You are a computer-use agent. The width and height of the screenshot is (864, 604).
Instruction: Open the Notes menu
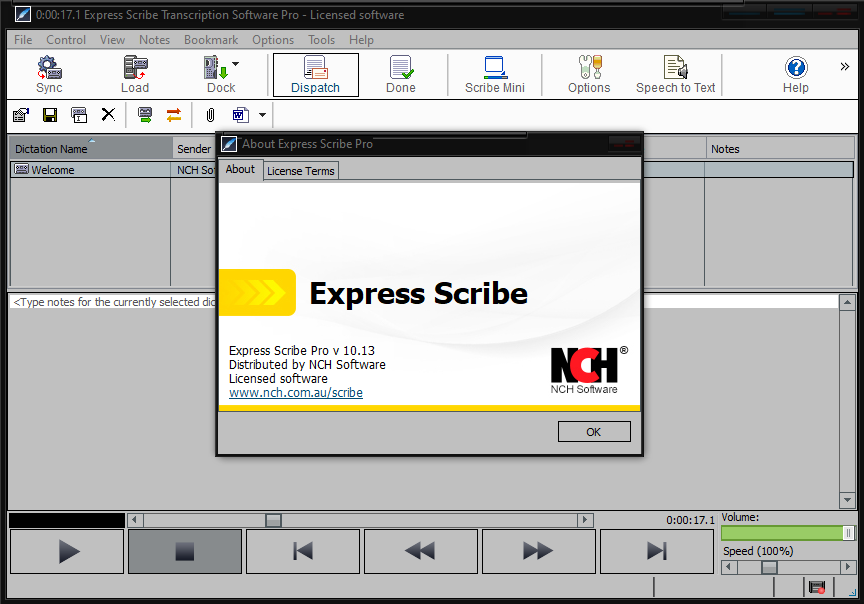click(x=154, y=40)
